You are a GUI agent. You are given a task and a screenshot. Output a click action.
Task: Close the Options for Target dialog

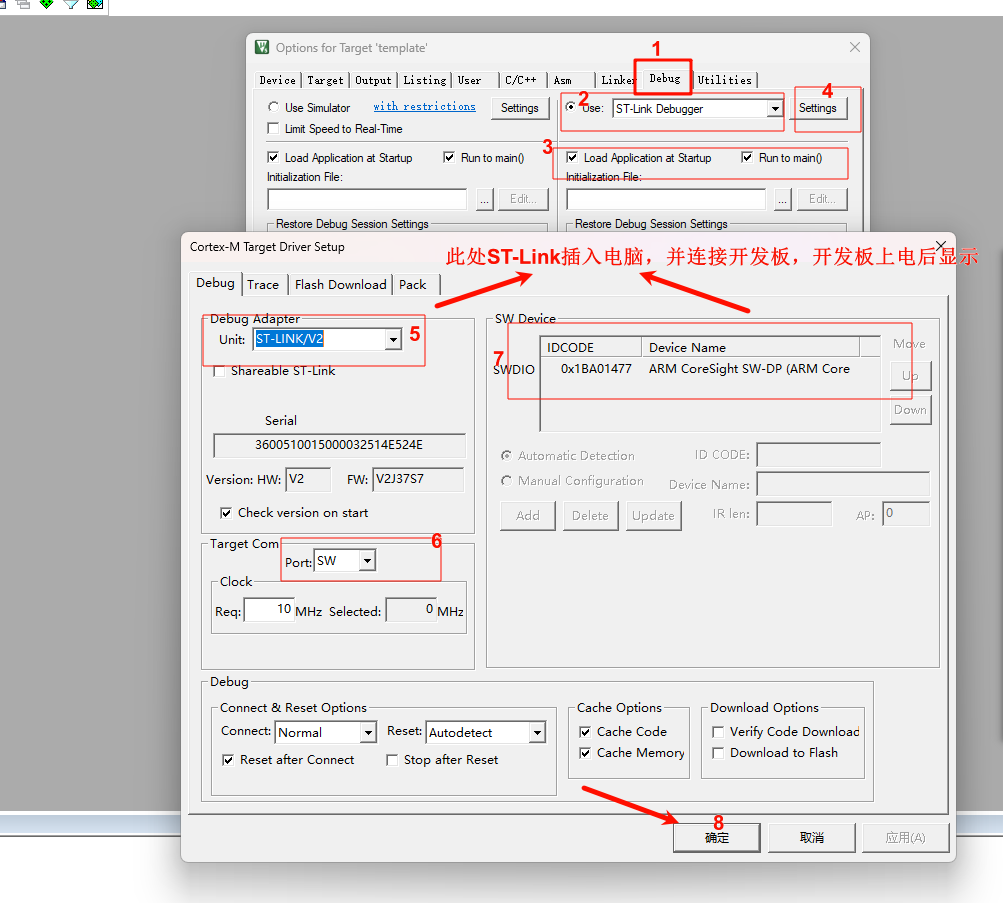[855, 47]
